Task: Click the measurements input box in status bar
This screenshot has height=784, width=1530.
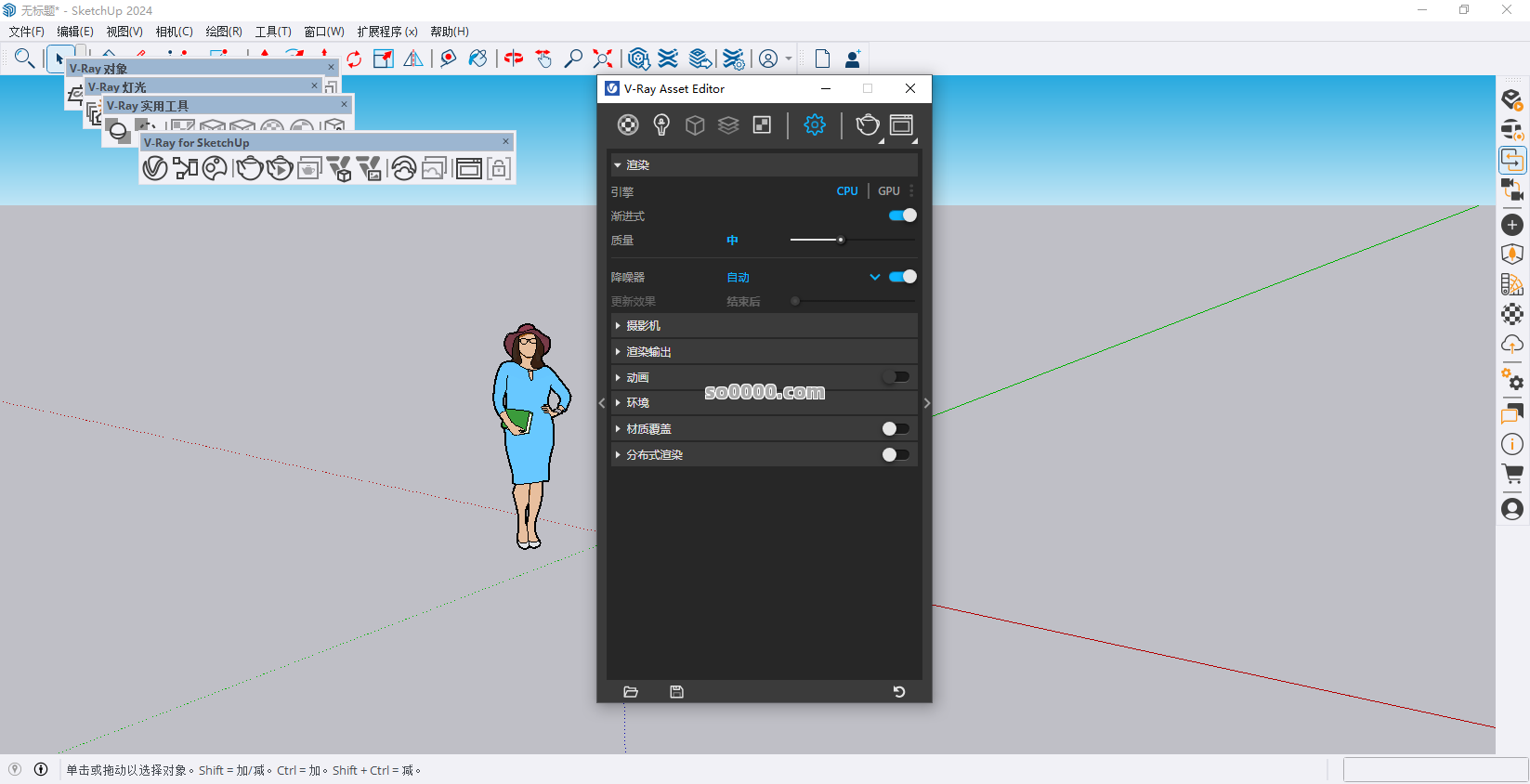Action: pos(1435,769)
